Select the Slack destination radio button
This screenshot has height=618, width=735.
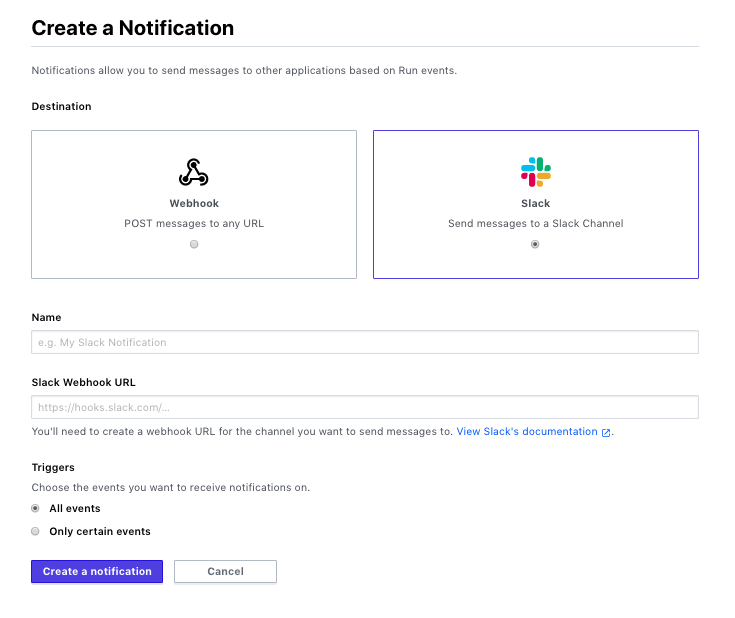[535, 244]
